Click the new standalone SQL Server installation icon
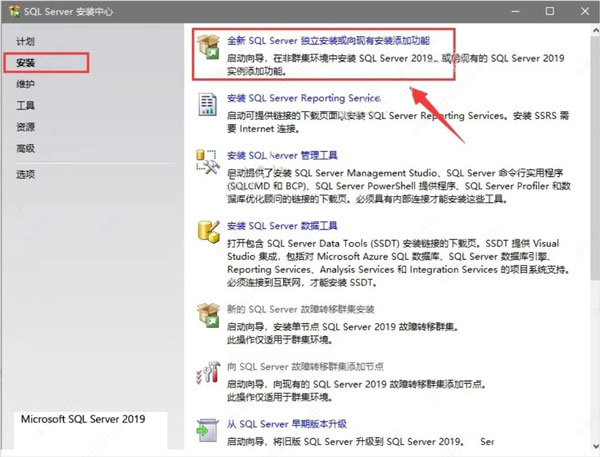 point(209,48)
